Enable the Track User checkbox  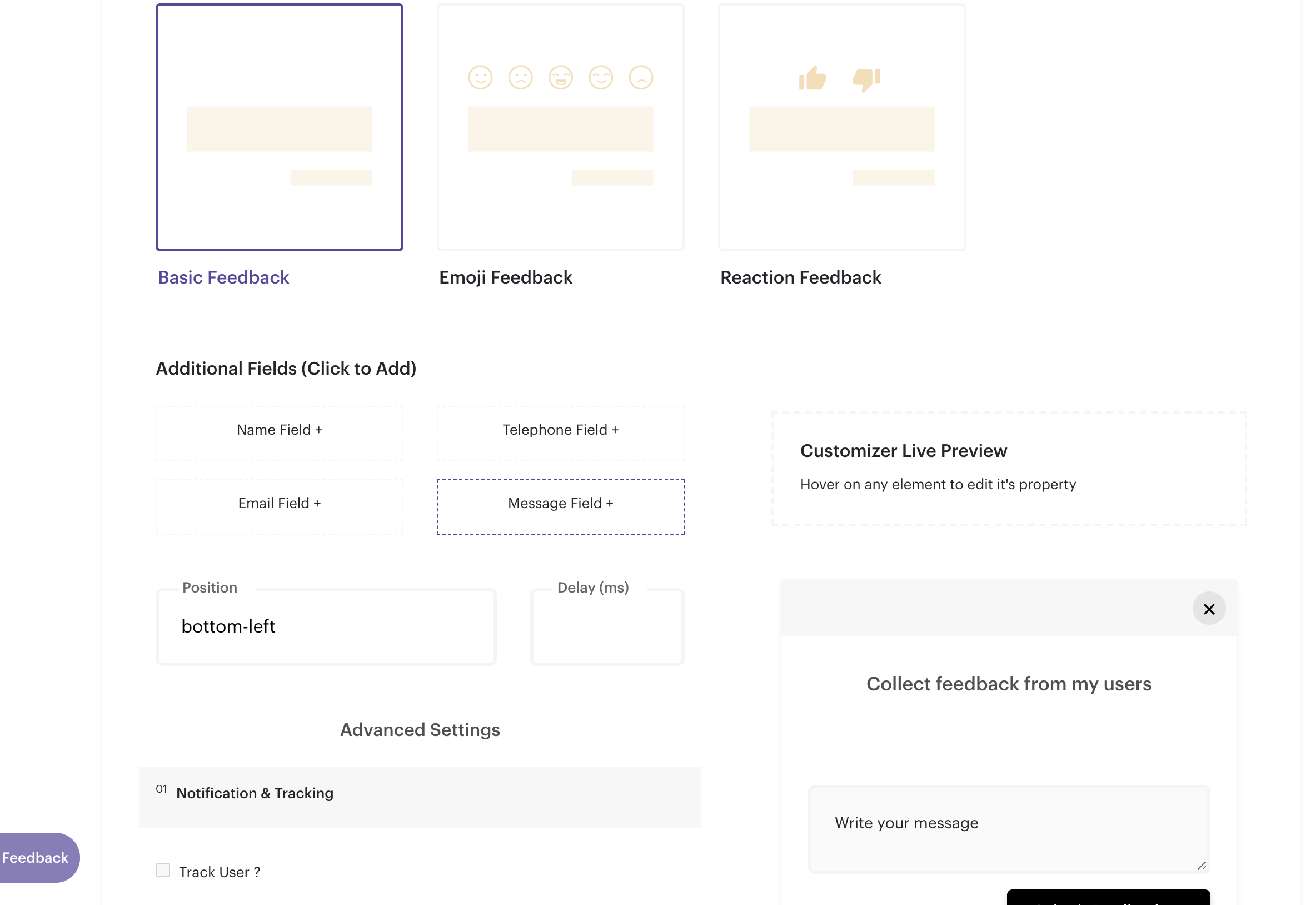[x=163, y=870]
